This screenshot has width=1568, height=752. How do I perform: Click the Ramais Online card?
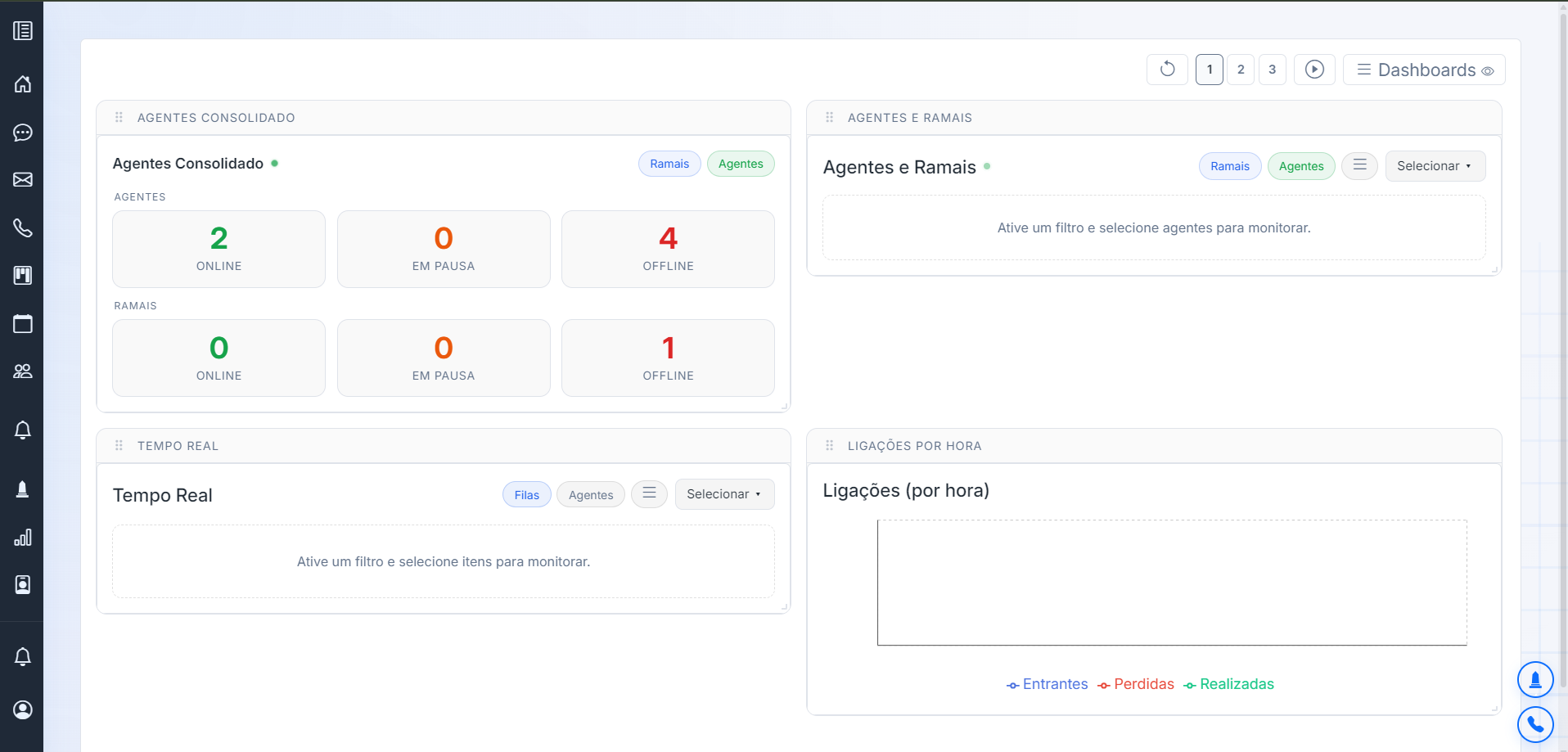tap(219, 358)
